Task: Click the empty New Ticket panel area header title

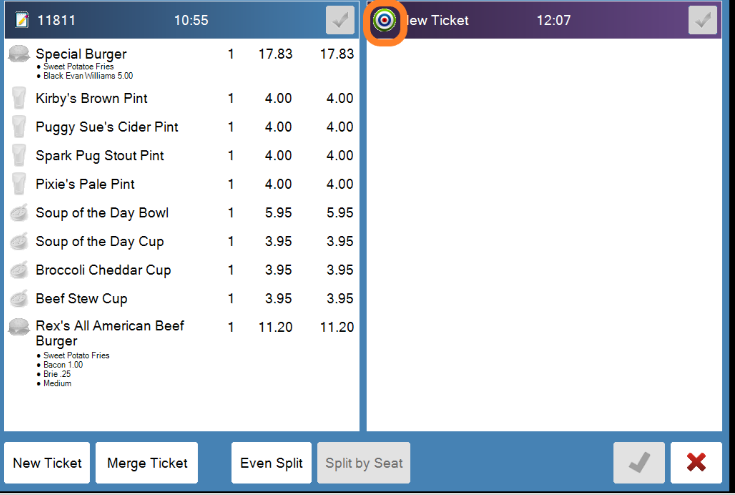Action: click(x=437, y=20)
